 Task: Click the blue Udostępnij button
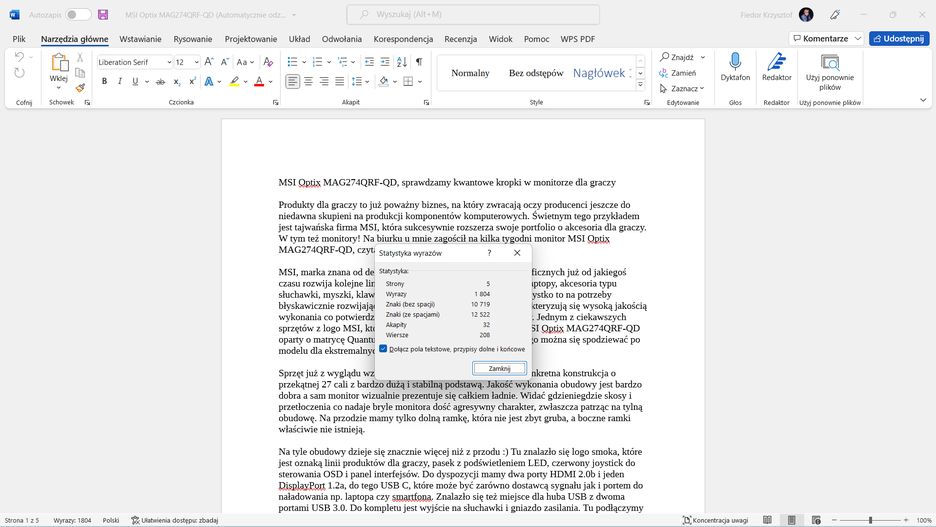click(898, 38)
